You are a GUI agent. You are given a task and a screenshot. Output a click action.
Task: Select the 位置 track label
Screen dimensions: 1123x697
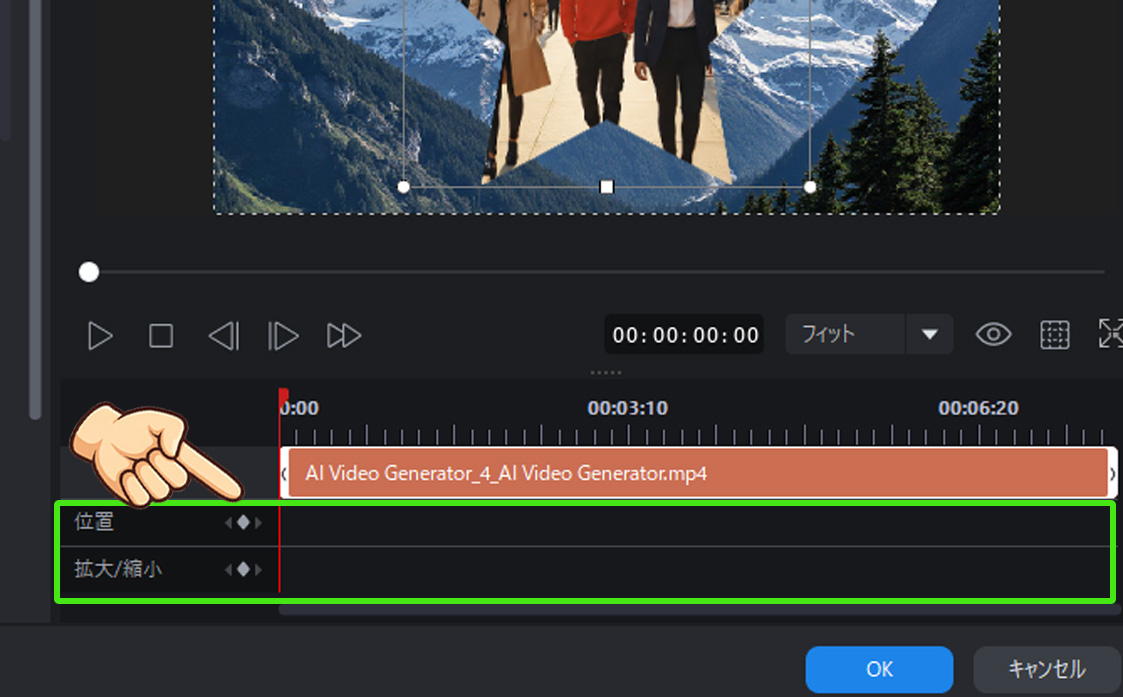[x=94, y=522]
